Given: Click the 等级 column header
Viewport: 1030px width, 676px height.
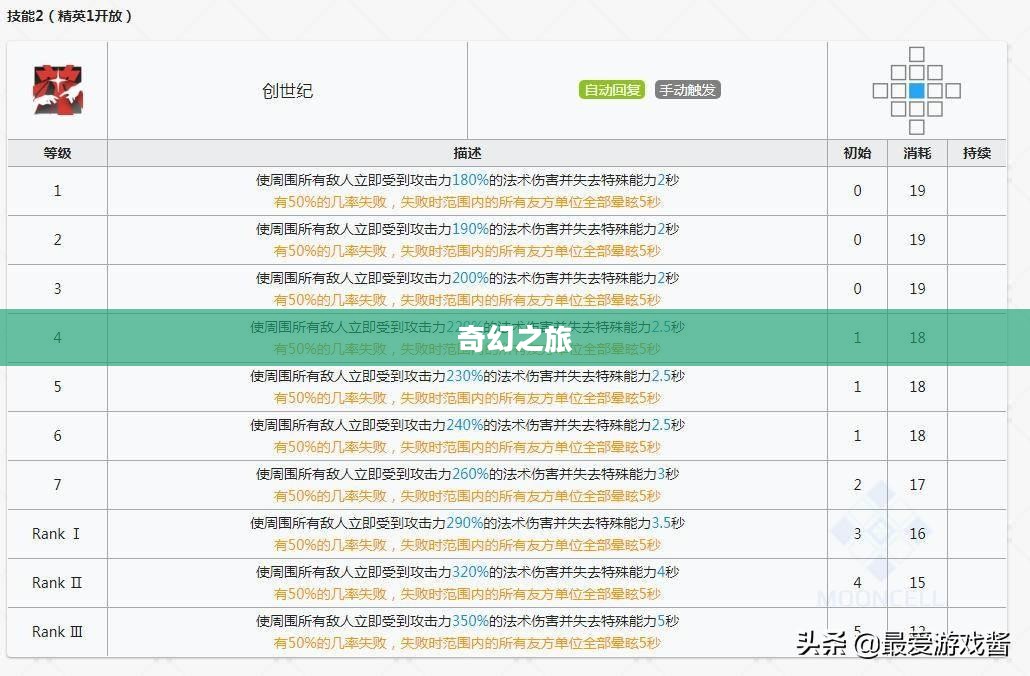Looking at the screenshot, I should (x=57, y=153).
